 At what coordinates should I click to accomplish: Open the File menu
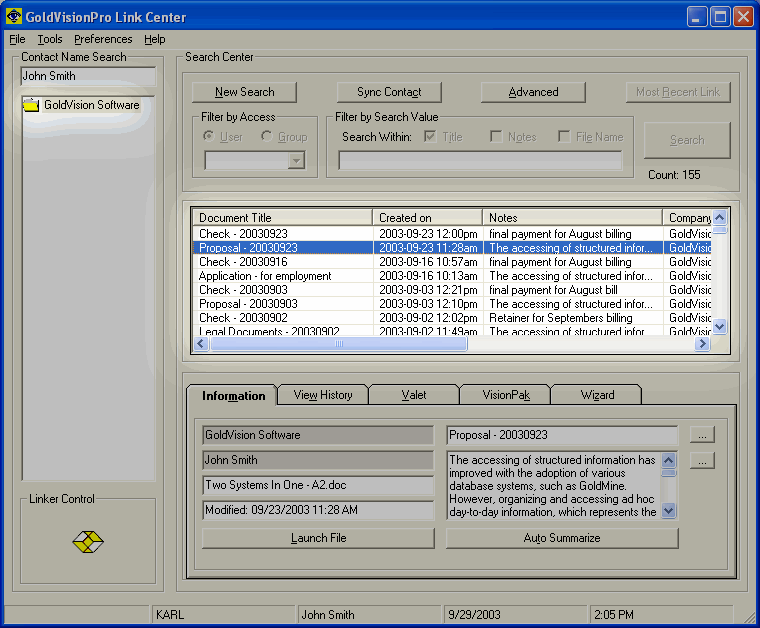[x=17, y=39]
